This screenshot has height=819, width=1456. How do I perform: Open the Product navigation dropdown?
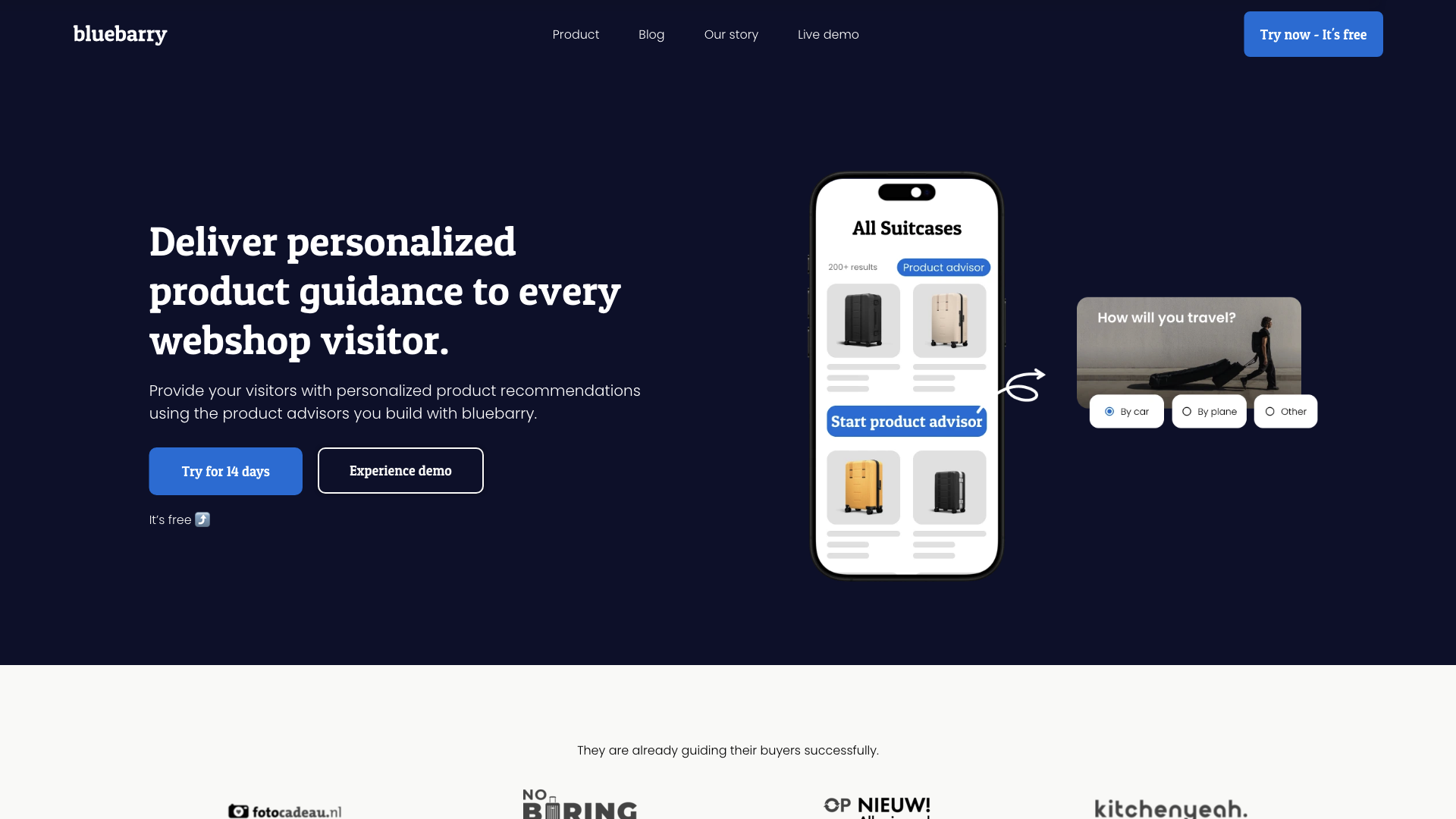pos(575,34)
